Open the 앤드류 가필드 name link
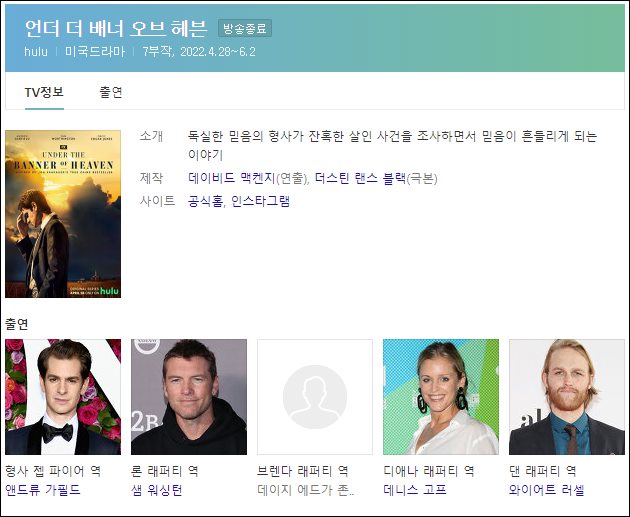 click(43, 490)
